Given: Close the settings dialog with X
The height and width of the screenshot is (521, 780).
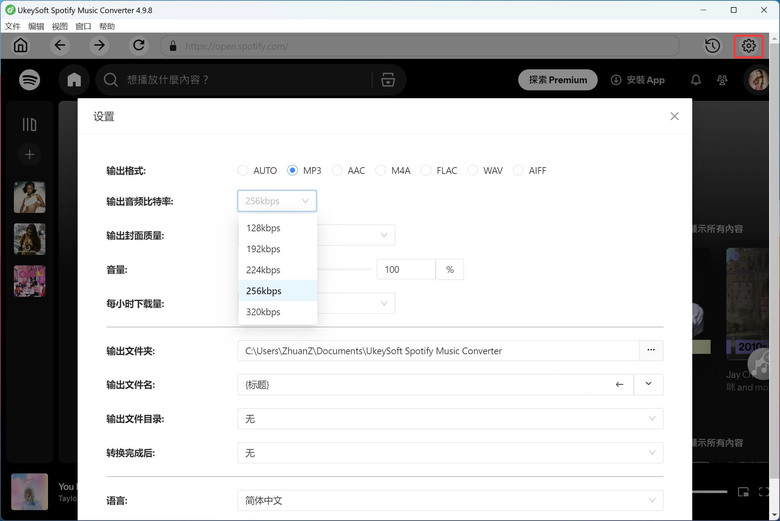Looking at the screenshot, I should click(x=675, y=116).
